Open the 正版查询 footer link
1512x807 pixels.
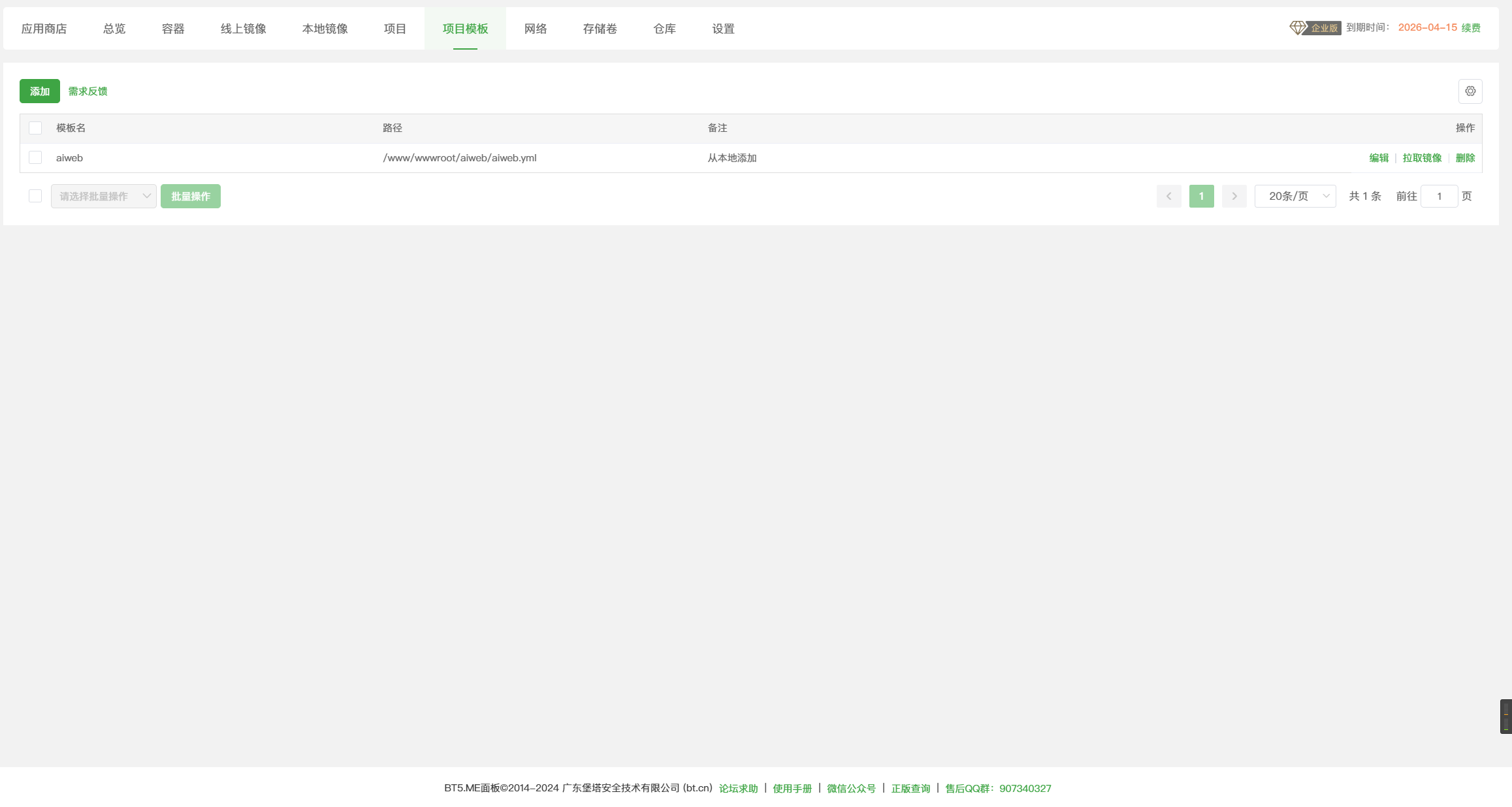tap(910, 789)
